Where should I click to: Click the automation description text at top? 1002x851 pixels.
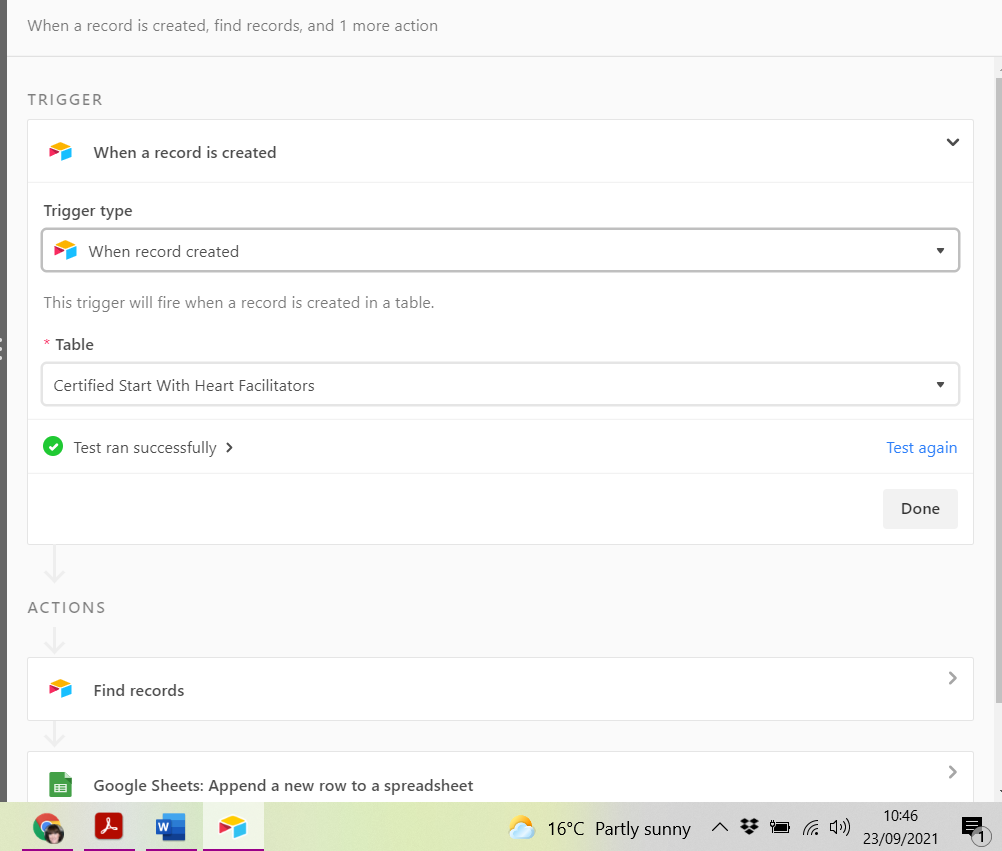point(233,26)
